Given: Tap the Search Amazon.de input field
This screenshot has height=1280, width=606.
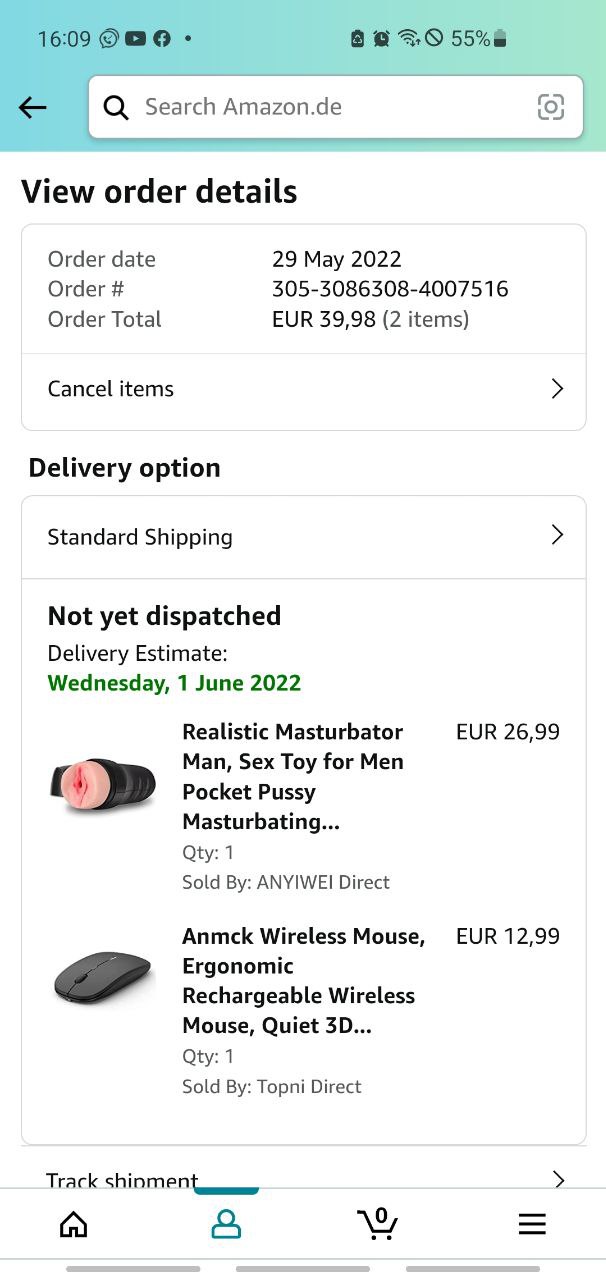Looking at the screenshot, I should (x=330, y=107).
